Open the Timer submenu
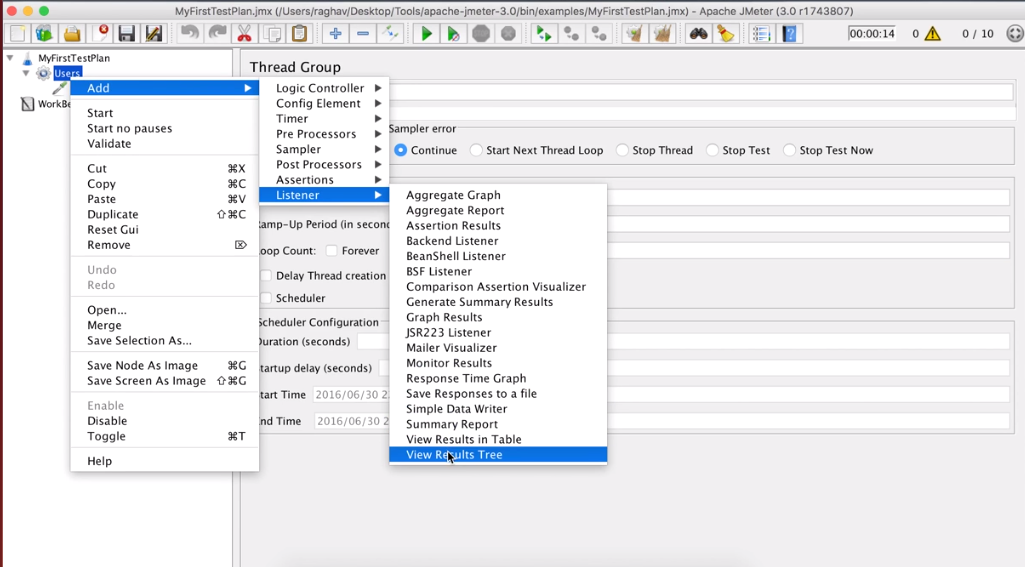Screen dimensions: 1025x567 tap(324, 118)
